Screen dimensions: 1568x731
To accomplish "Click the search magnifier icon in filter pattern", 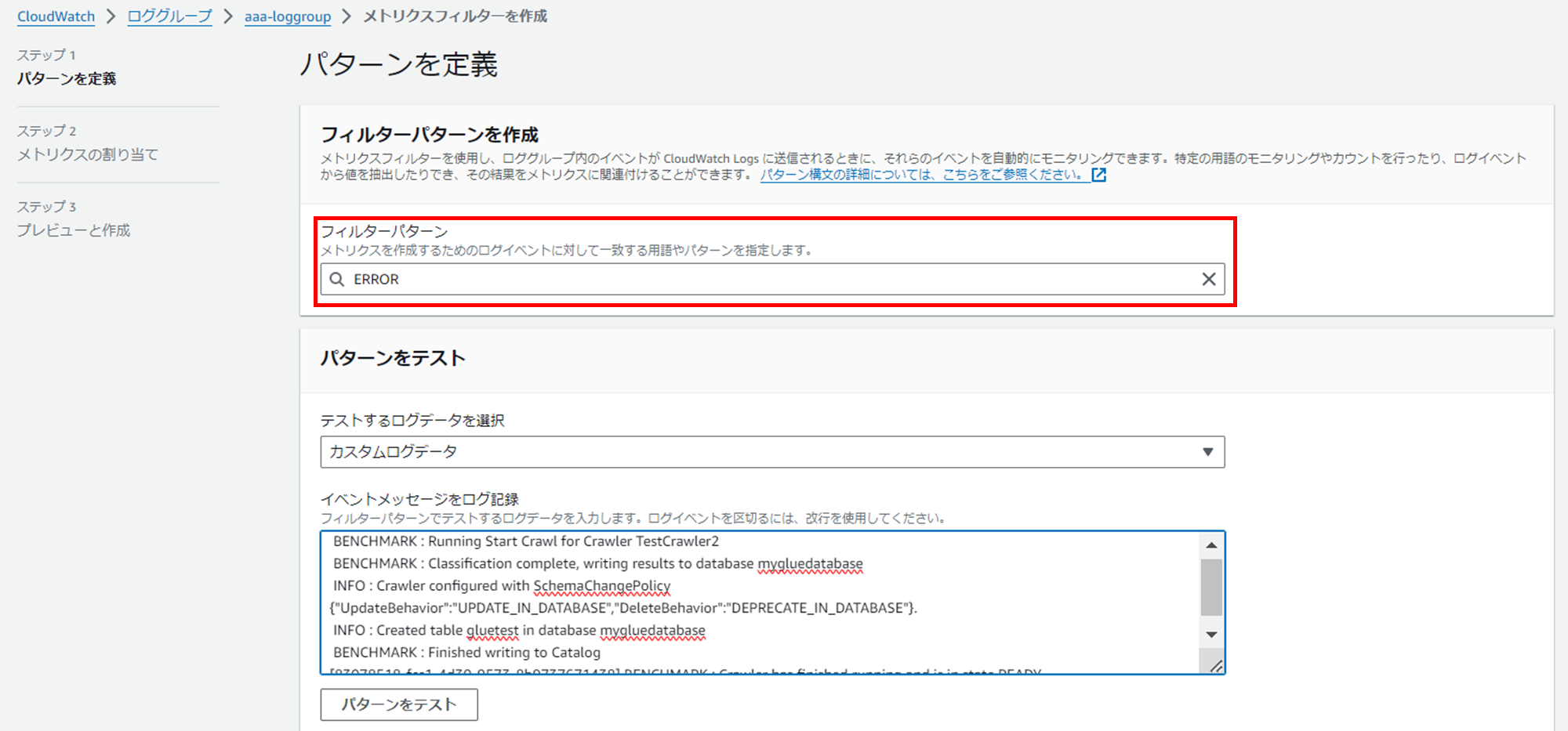I will 337,279.
